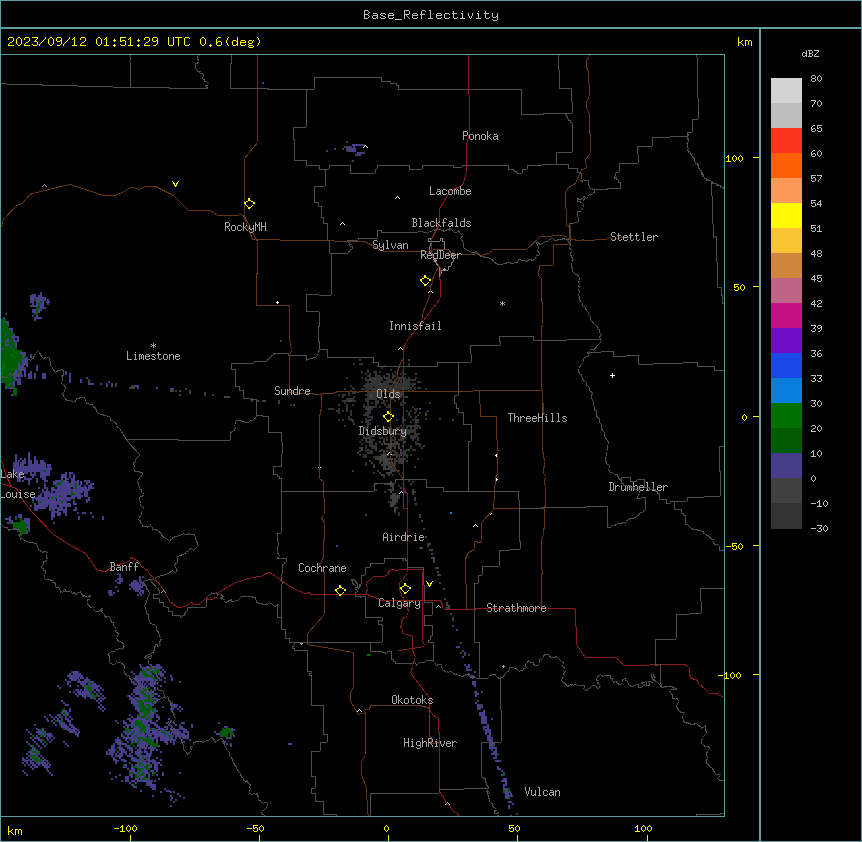The image size is (862, 842).
Task: Click the dBZ legend heading
Action: pyautogui.click(x=810, y=53)
